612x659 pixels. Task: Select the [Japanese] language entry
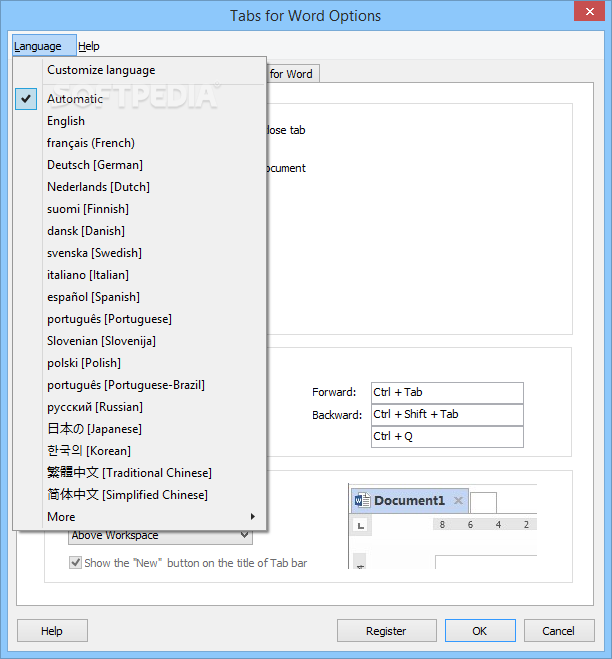(140, 429)
